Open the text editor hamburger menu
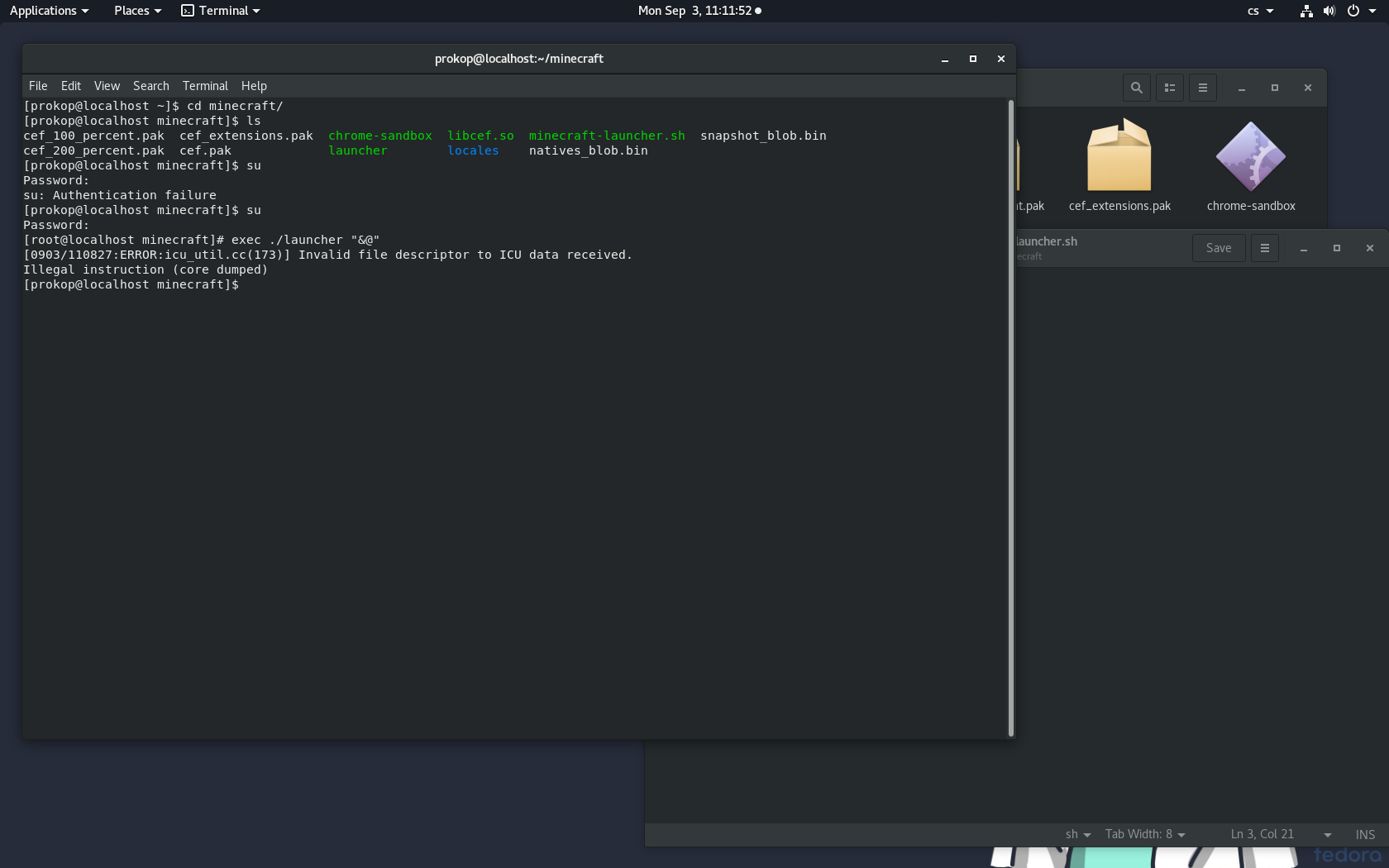The height and width of the screenshot is (868, 1389). (1265, 248)
